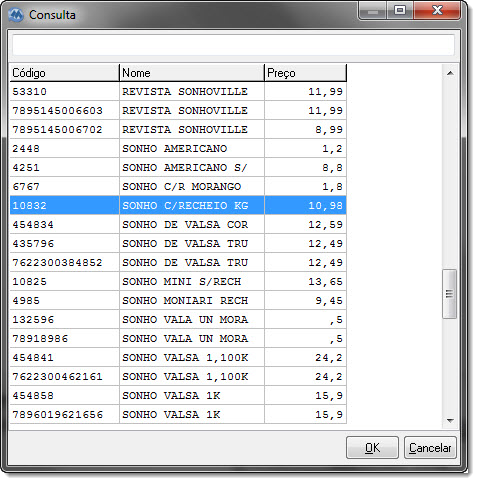Viewport: 478px width, 483px height.
Task: Select row with code 132596
Action: (x=178, y=319)
